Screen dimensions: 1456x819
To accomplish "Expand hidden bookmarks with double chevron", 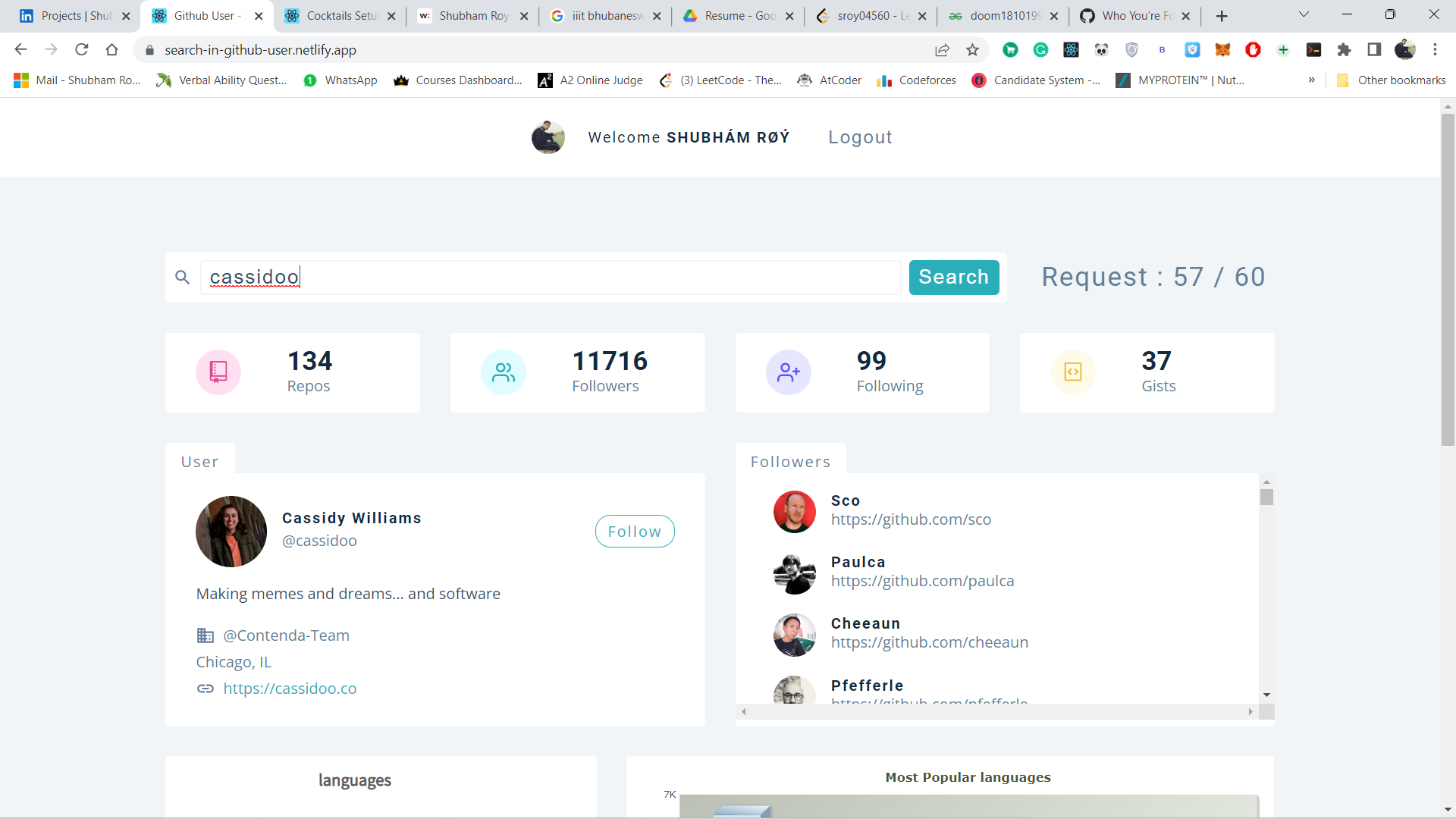I will [1311, 80].
